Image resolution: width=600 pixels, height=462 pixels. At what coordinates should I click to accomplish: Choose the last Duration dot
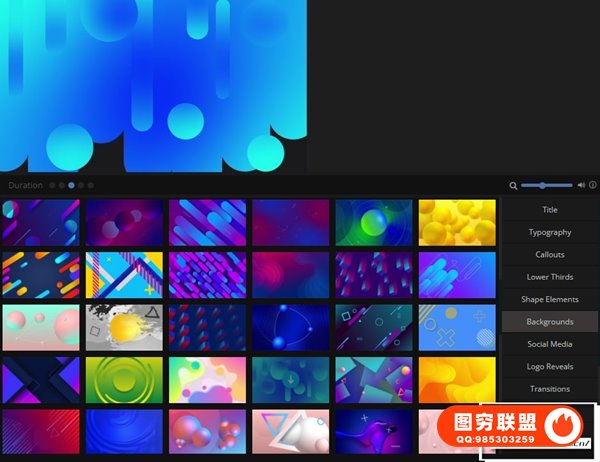(x=91, y=185)
